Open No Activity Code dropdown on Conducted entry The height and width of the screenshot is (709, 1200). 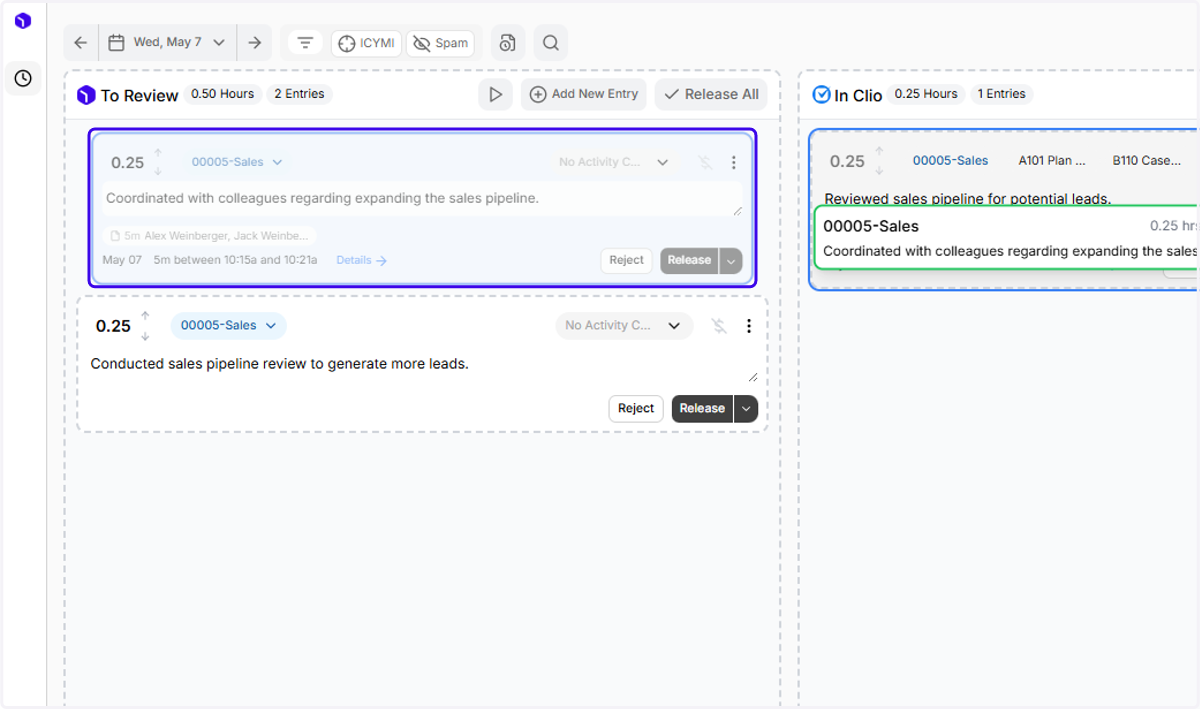(x=624, y=325)
